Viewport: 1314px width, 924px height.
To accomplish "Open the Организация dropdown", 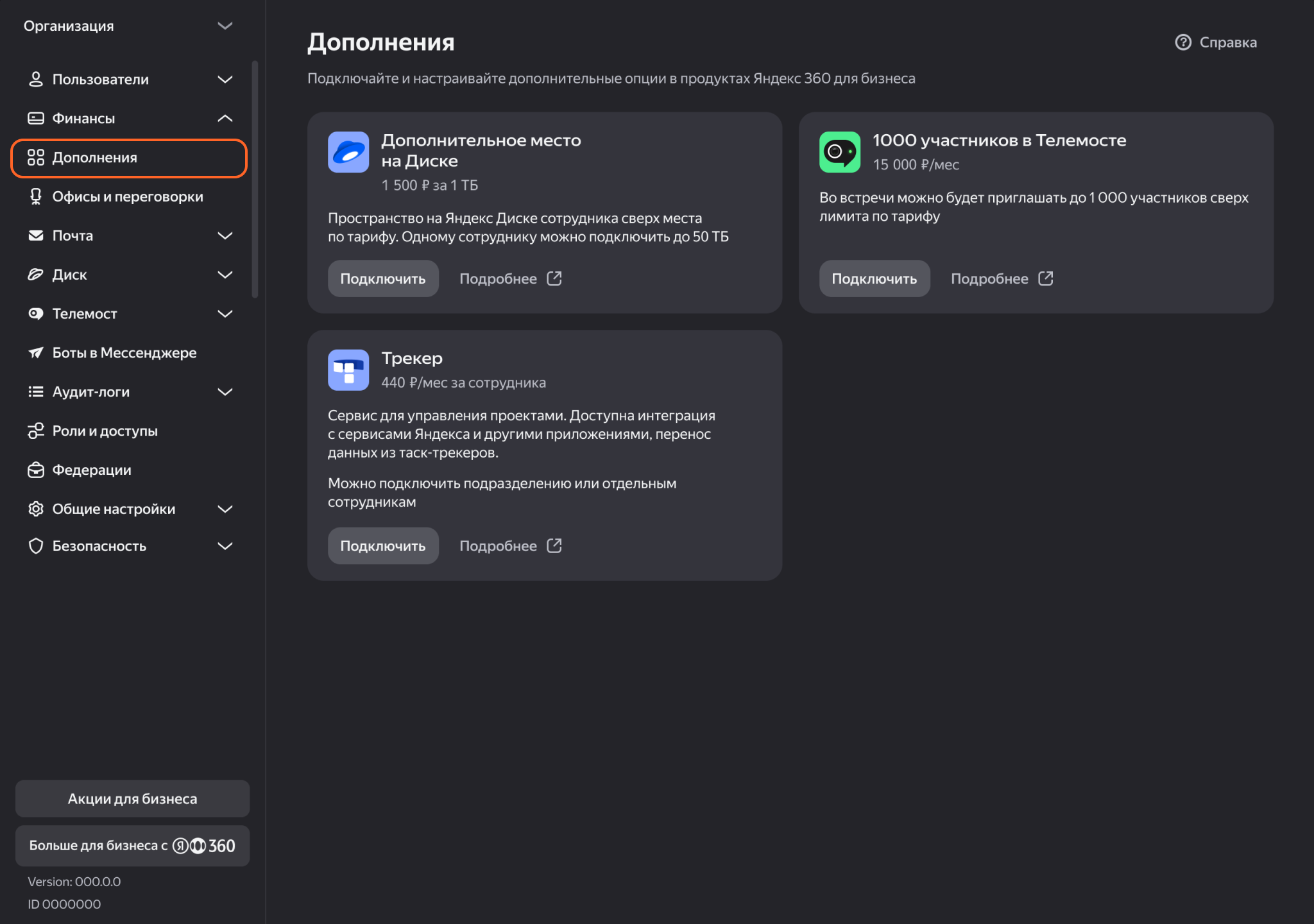I will tap(225, 26).
